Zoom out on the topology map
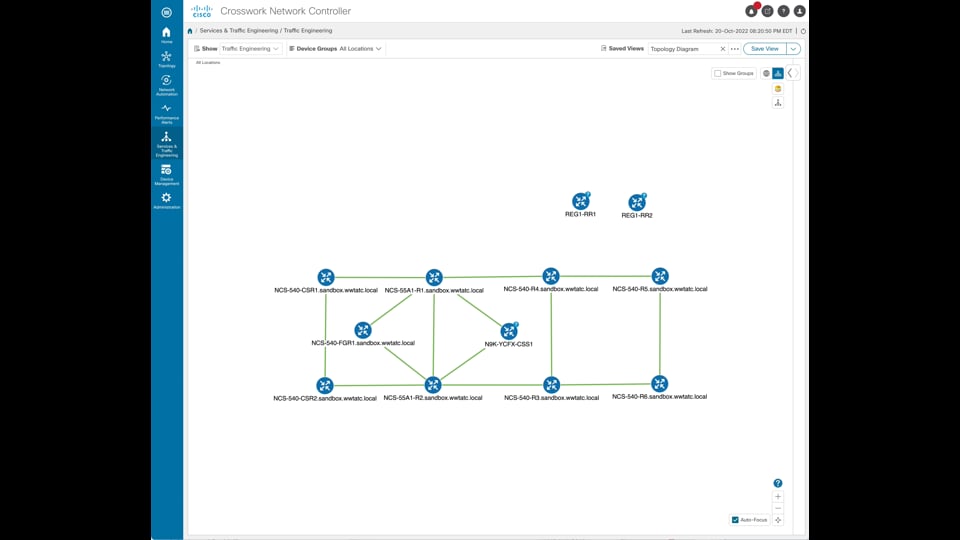Viewport: 960px width, 540px height. tap(778, 508)
